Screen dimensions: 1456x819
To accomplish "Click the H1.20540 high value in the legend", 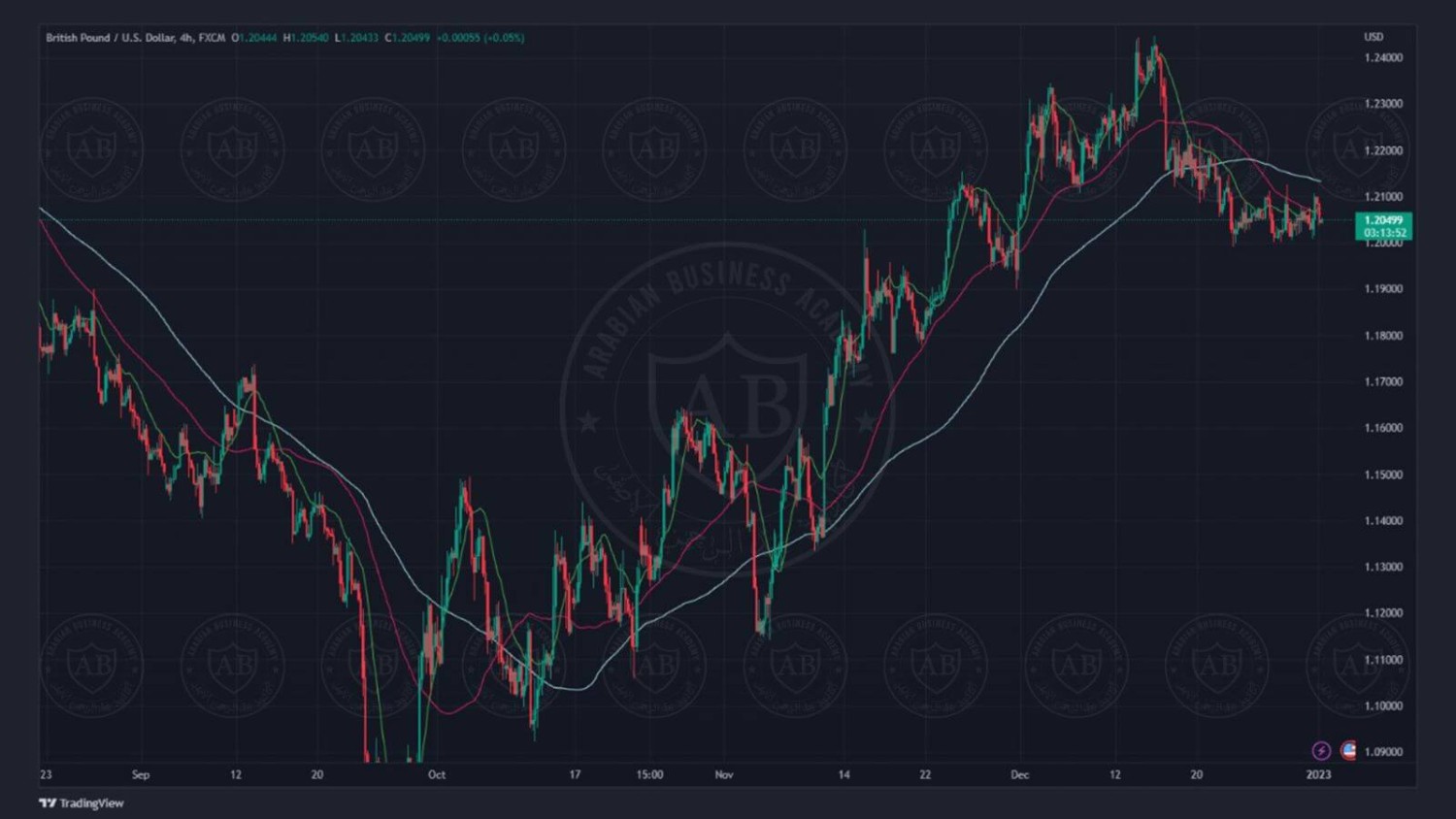I will coord(306,38).
